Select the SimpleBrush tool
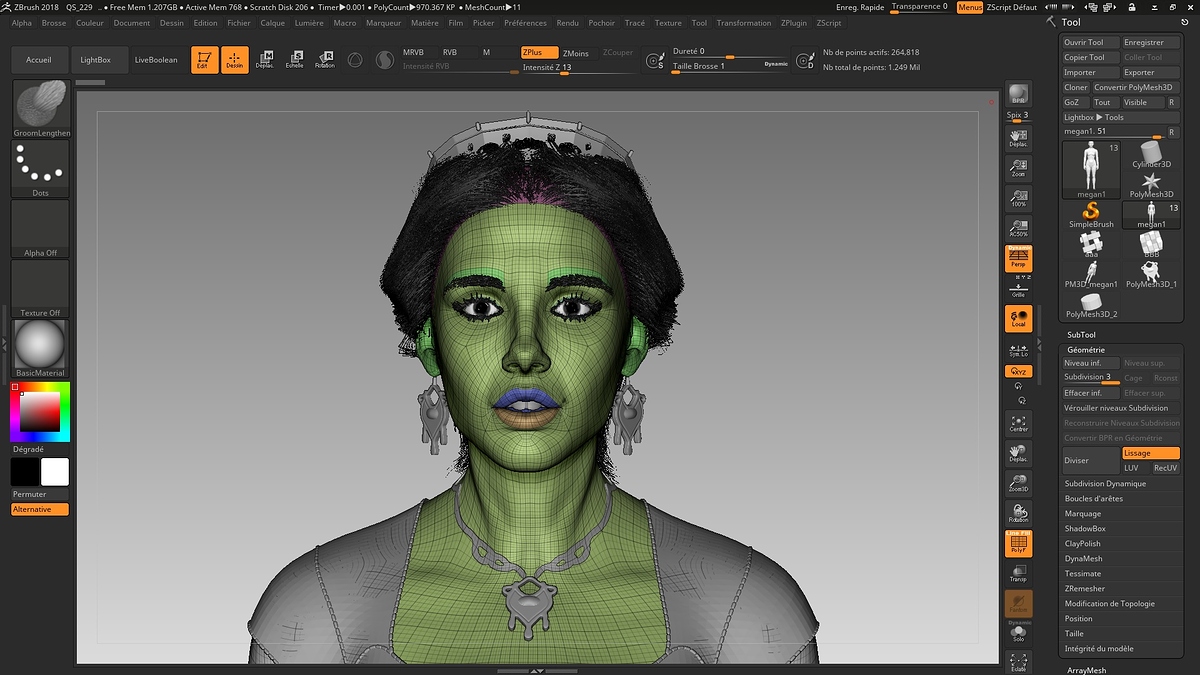 point(1091,215)
